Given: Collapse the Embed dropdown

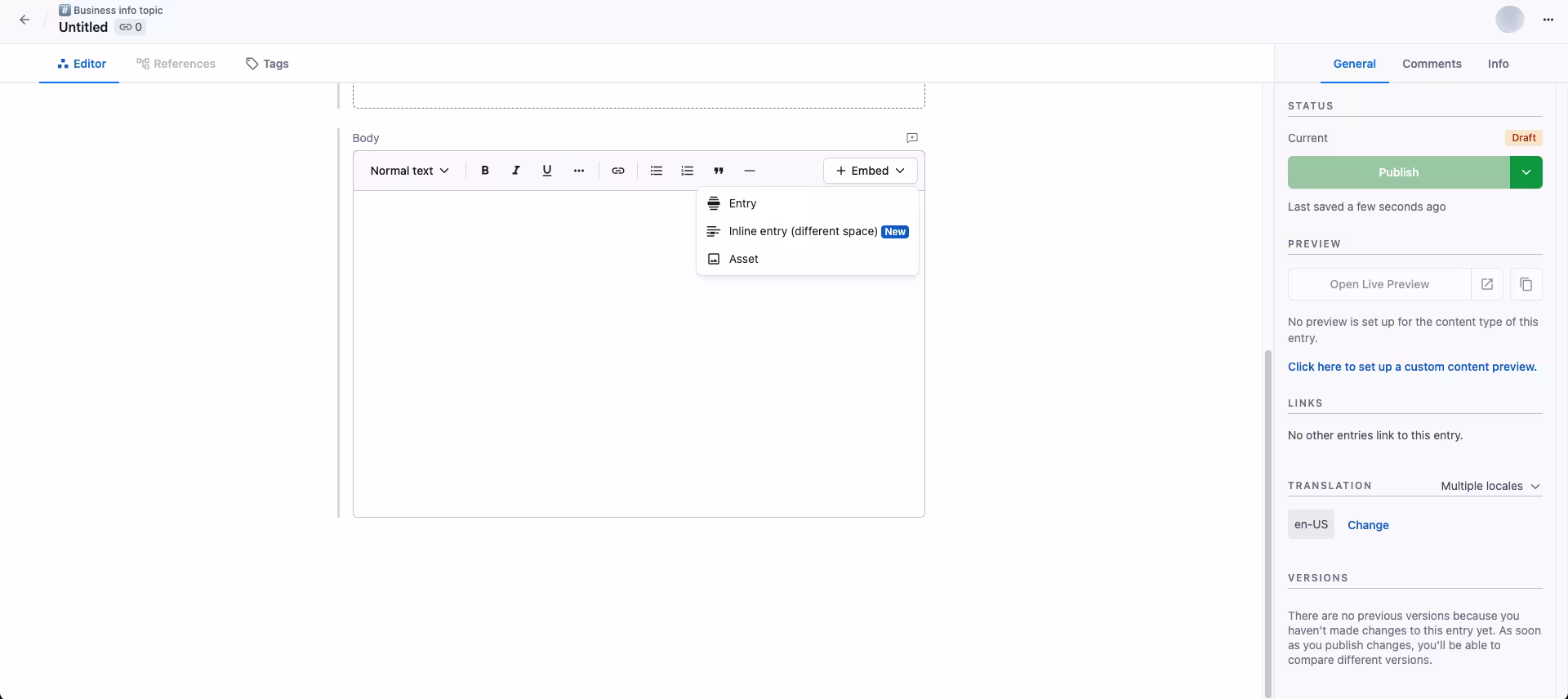Looking at the screenshot, I should coord(871,171).
